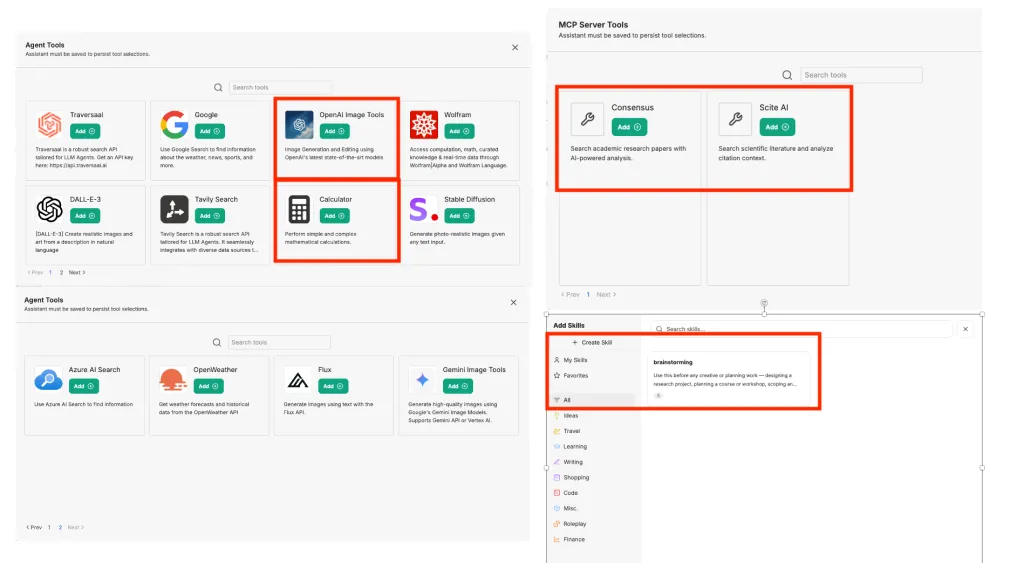This screenshot has height=563, width=1024.
Task: Close the lower Agent Tools panel
Action: pyautogui.click(x=513, y=302)
